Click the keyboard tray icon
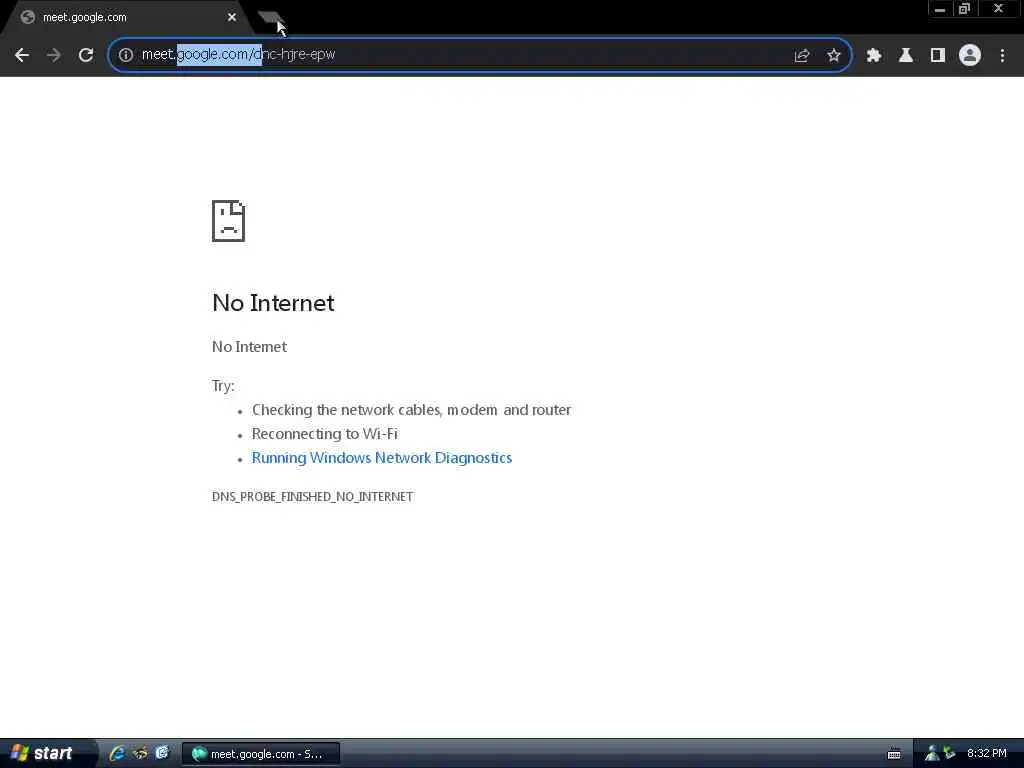The image size is (1024, 768). coord(894,754)
